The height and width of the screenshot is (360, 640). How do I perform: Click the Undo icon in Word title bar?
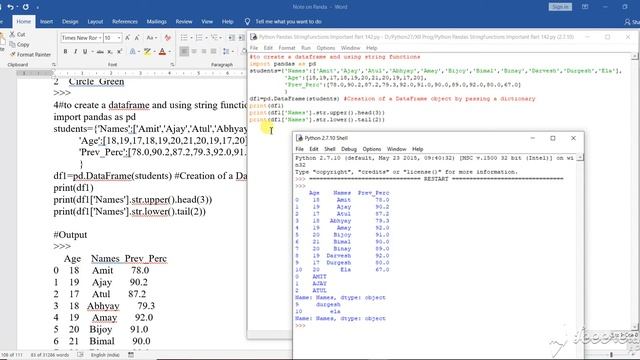pos(10,7)
